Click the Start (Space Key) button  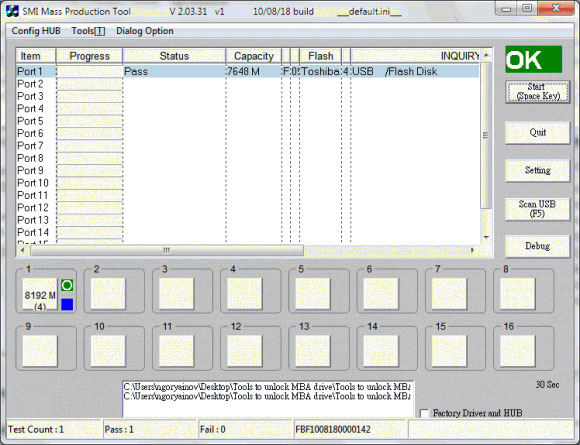537,91
